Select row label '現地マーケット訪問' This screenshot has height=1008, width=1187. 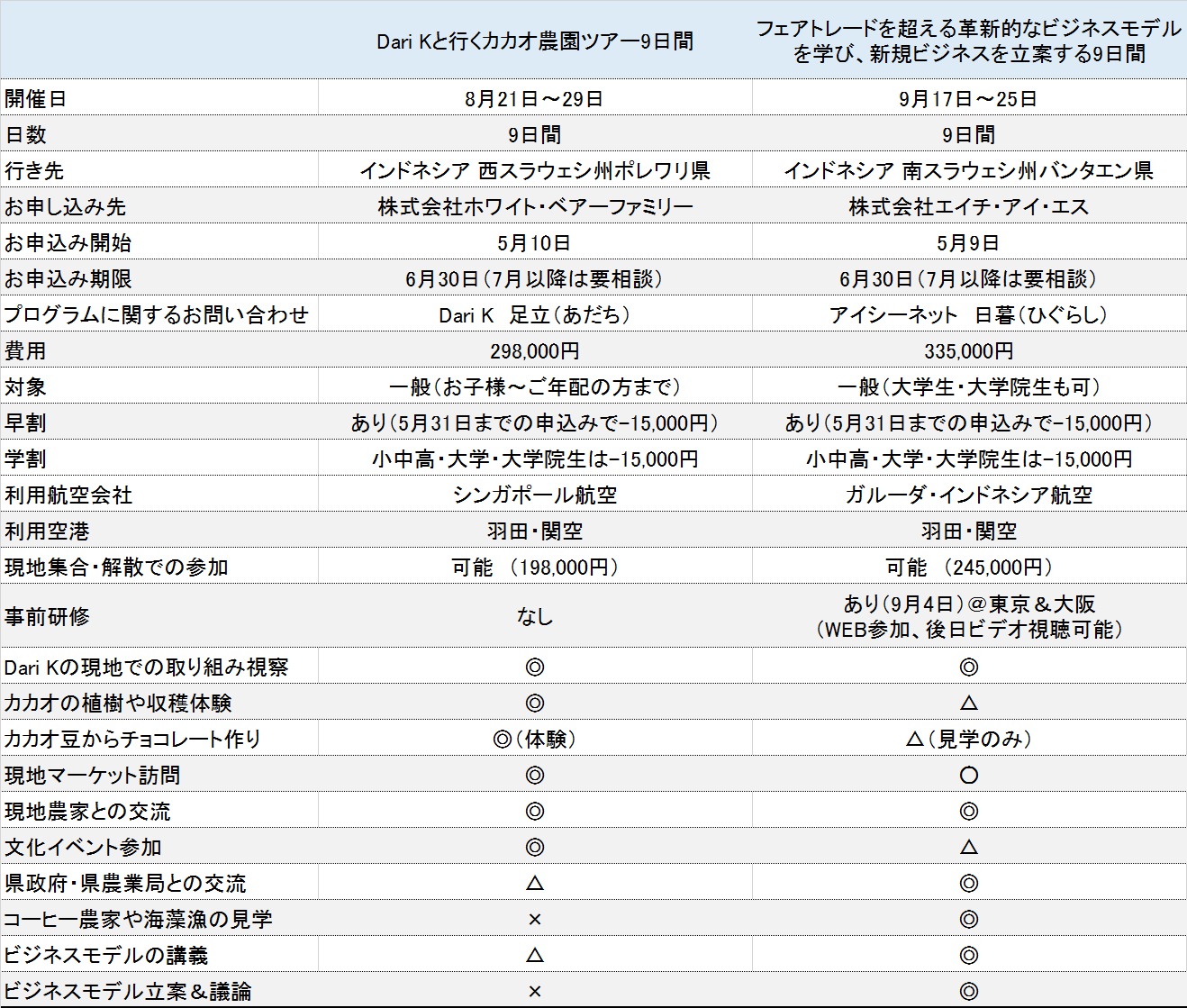92,776
